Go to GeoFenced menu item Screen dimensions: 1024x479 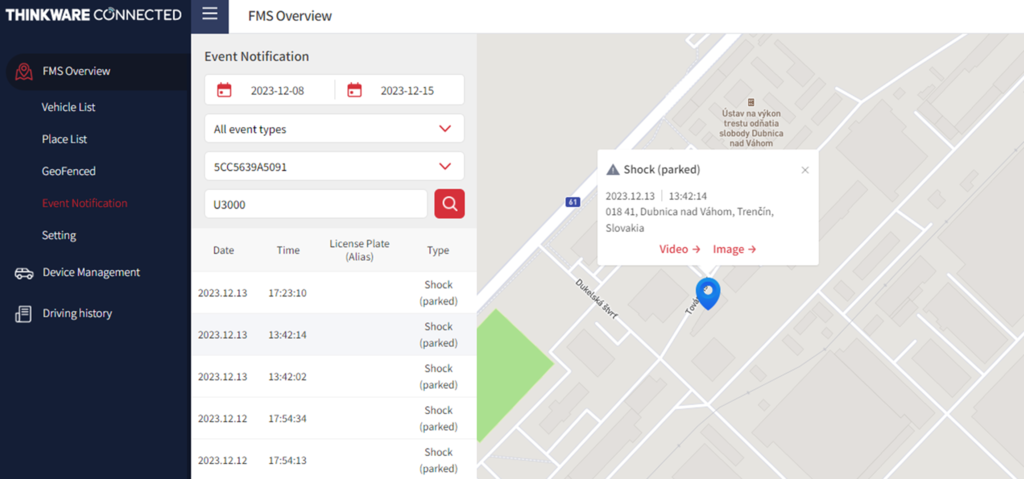point(68,171)
